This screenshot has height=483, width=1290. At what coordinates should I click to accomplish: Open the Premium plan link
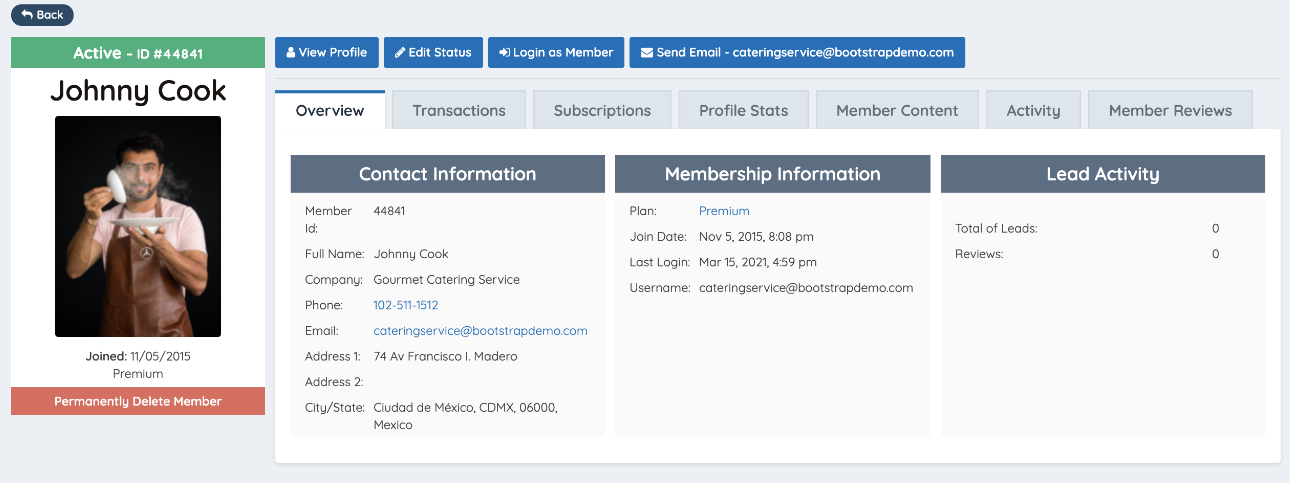tap(724, 211)
